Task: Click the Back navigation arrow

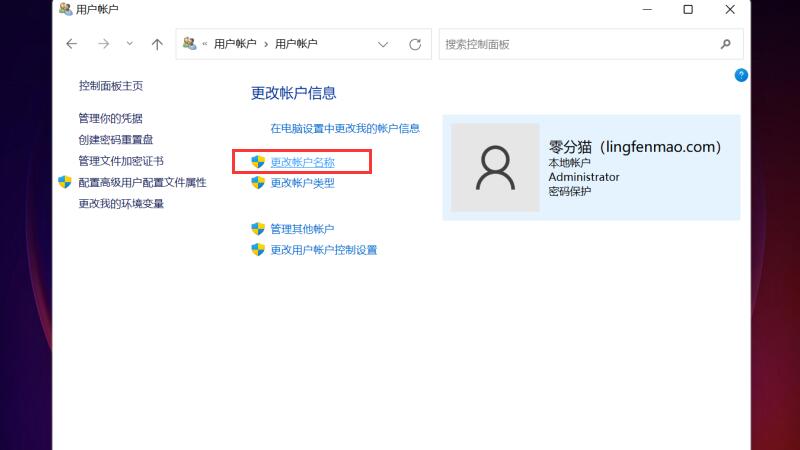Action: click(x=71, y=44)
